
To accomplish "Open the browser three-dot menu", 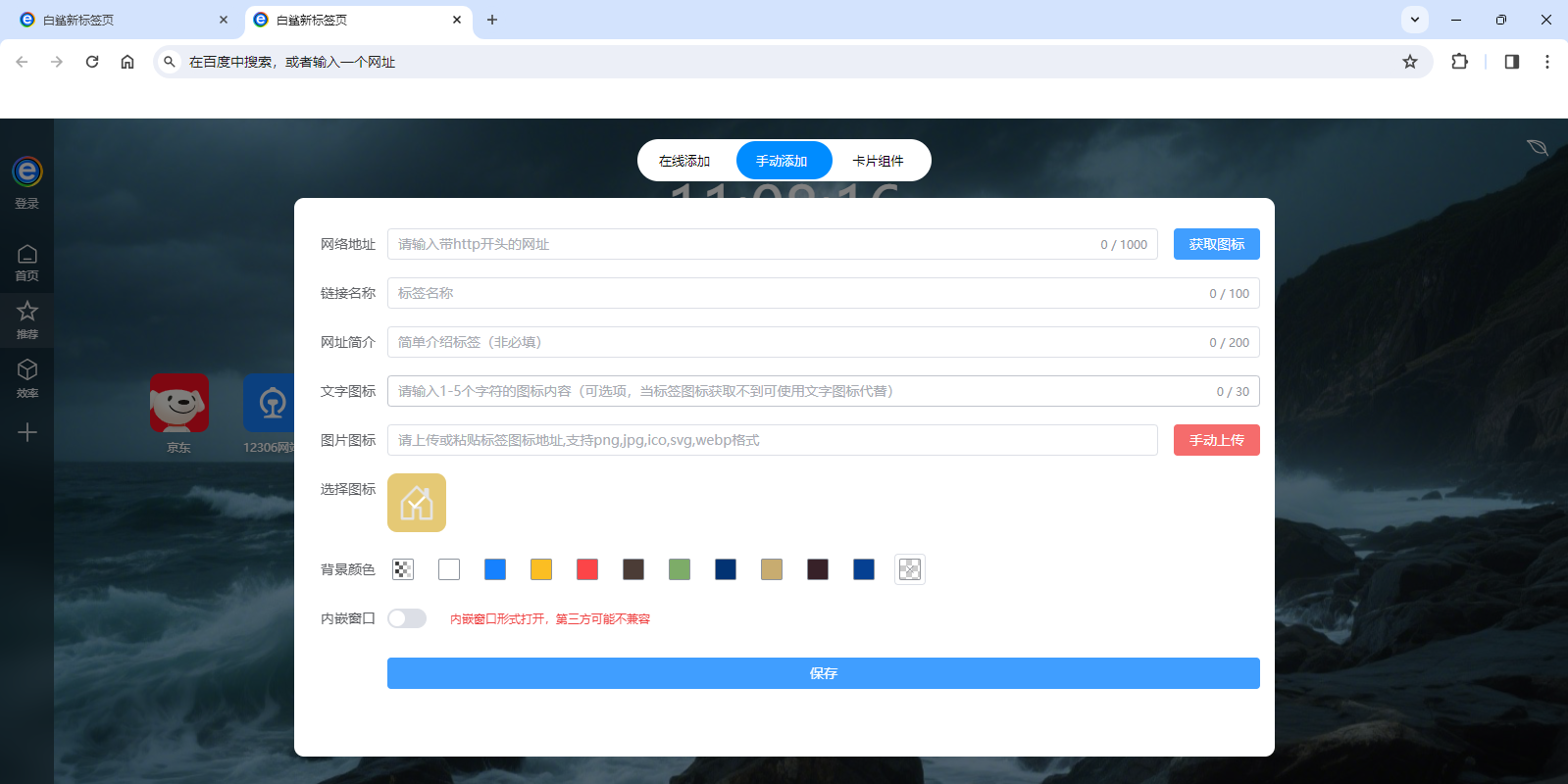I will [x=1547, y=62].
